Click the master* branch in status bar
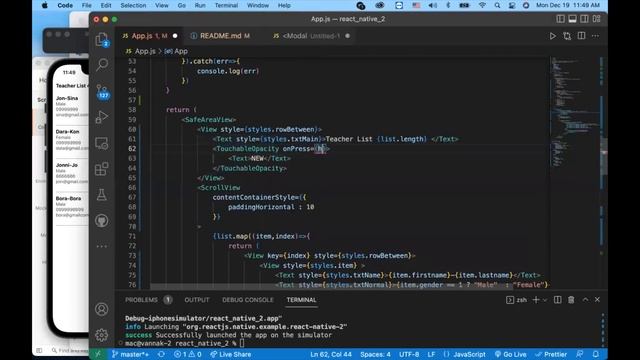The image size is (640, 360). 131,354
